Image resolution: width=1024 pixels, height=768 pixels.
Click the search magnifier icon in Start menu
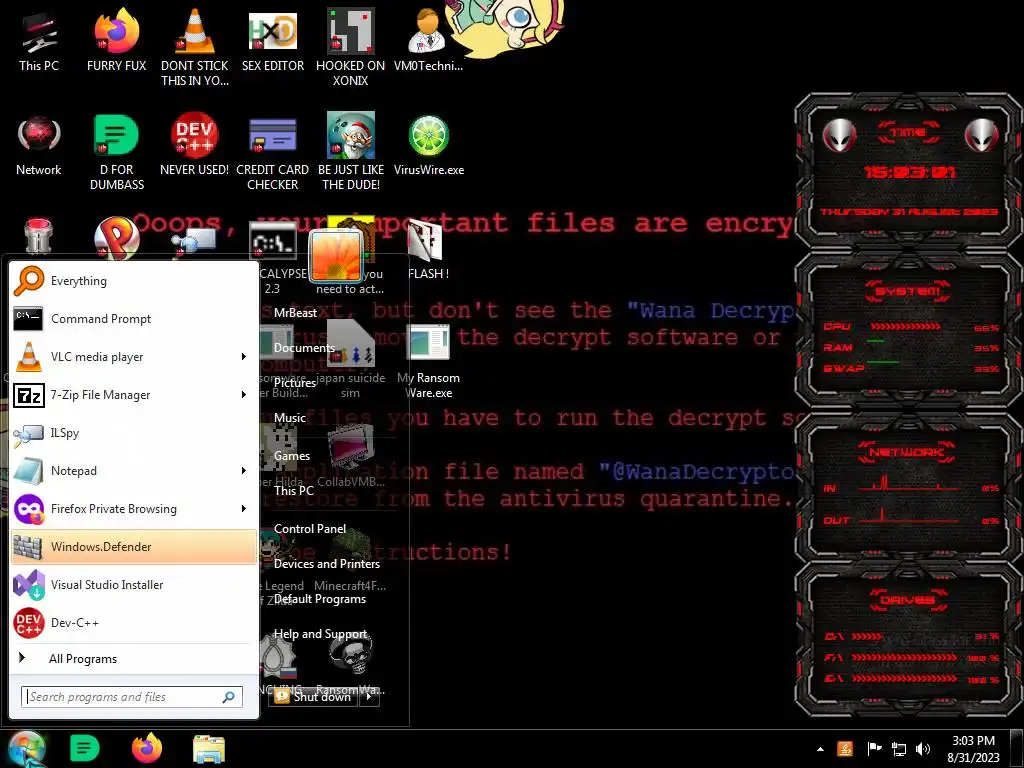click(229, 697)
